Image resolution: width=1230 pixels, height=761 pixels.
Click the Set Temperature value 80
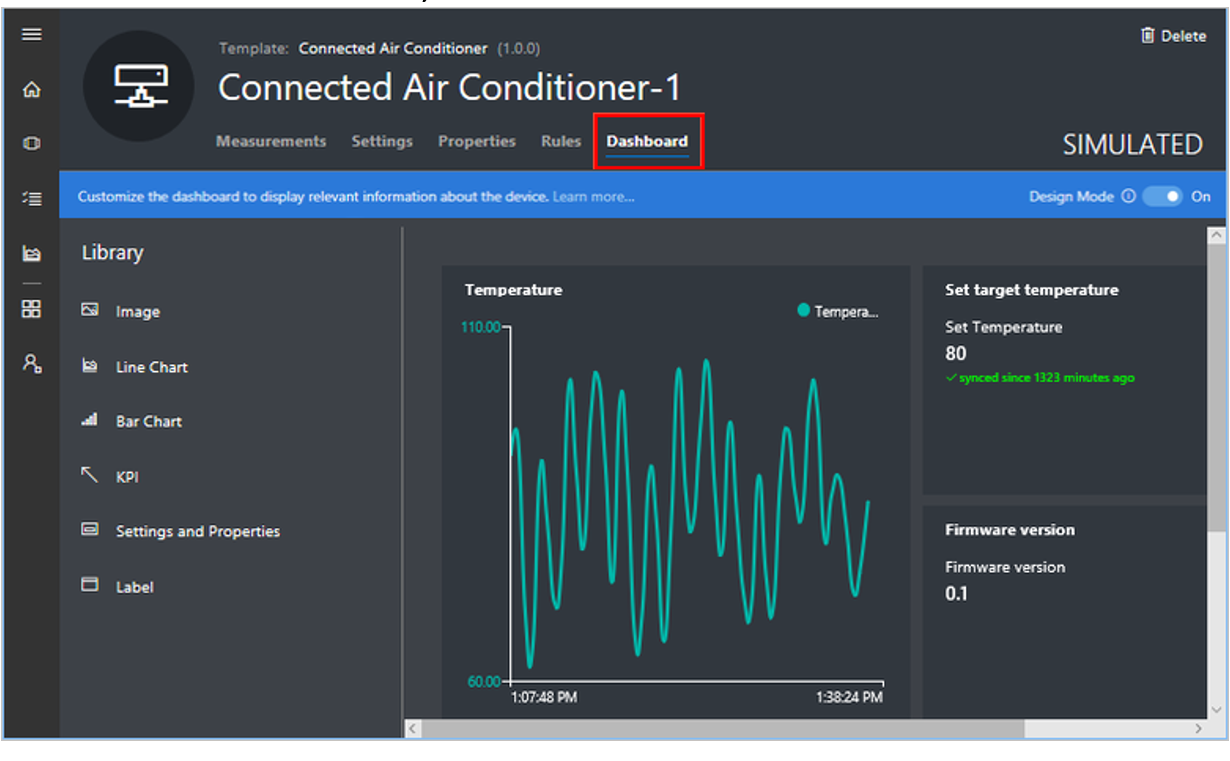956,353
